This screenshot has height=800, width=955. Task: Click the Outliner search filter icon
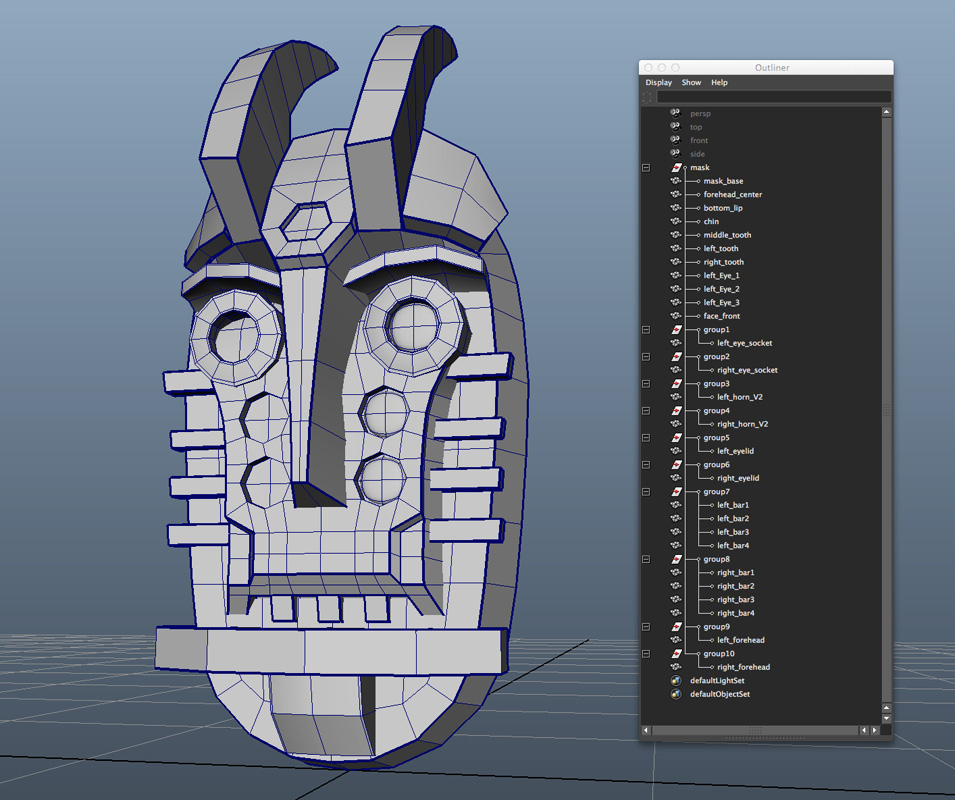click(647, 97)
